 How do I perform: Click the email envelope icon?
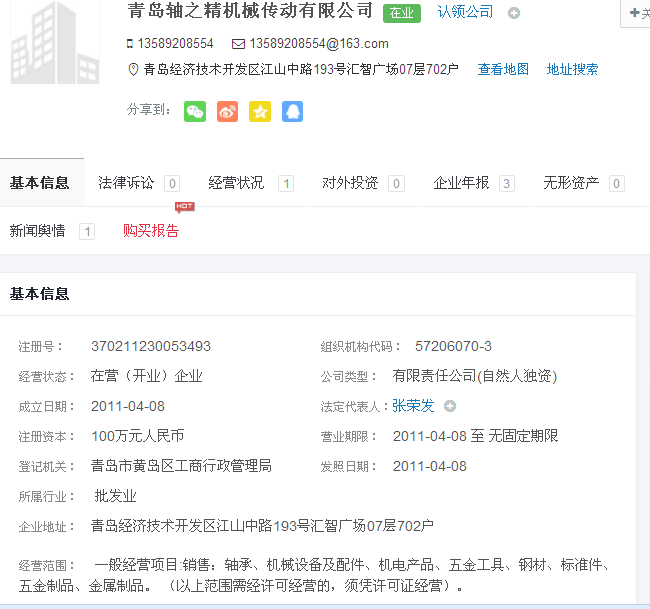238,44
